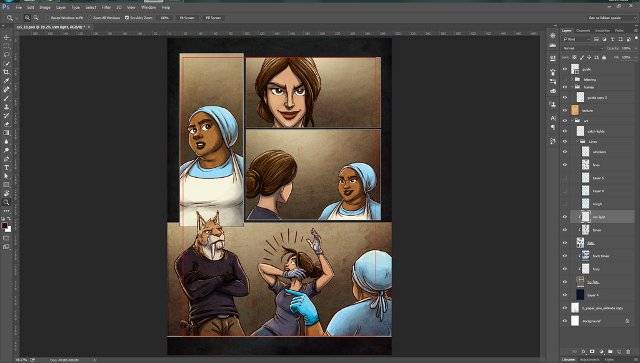Select the Eraser tool
This screenshot has height=363, width=640.
(x=6, y=124)
